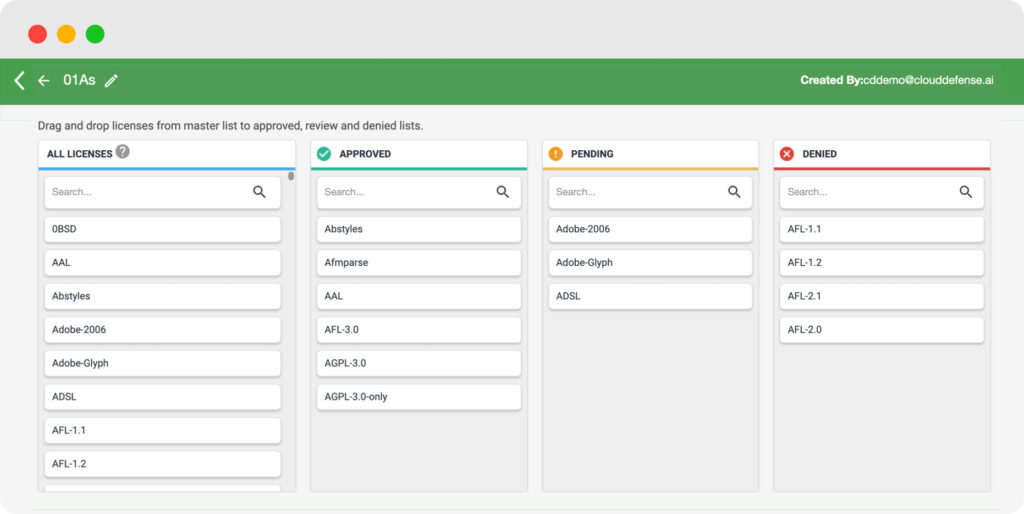Select AGPL-3.0-only in the Approved list
The image size is (1024, 514).
point(418,397)
